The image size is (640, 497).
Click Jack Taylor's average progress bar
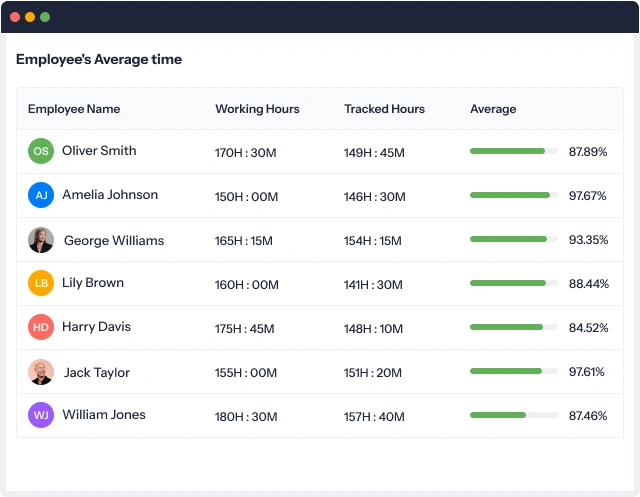coord(513,371)
